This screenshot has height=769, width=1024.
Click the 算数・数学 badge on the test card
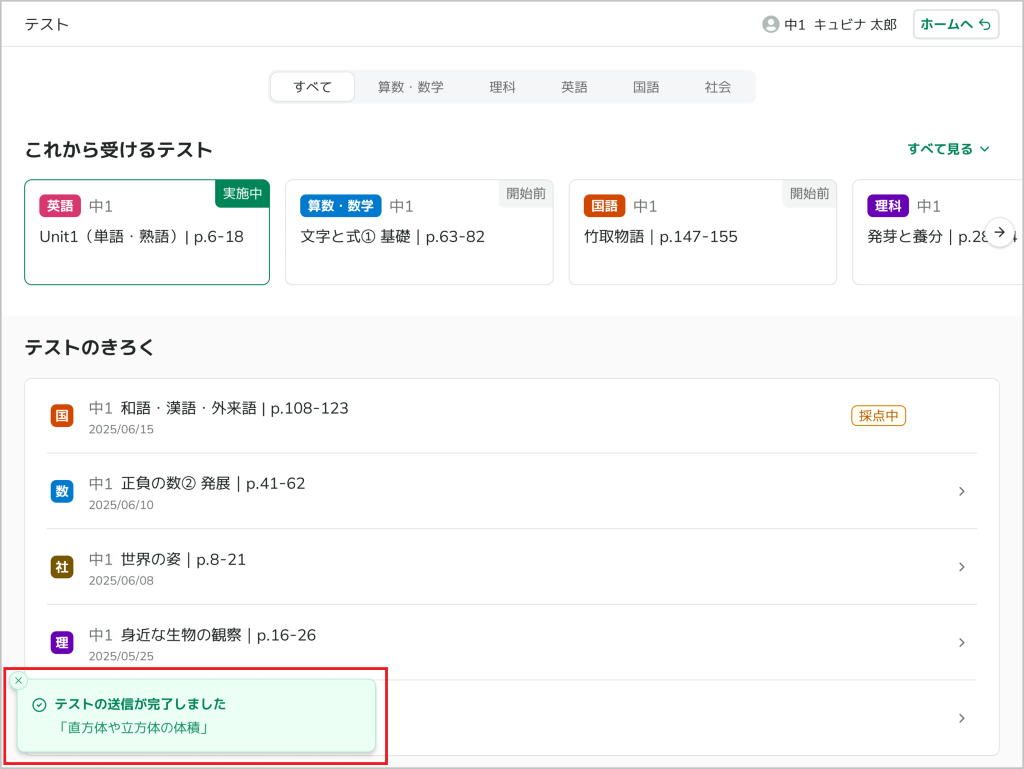(340, 206)
